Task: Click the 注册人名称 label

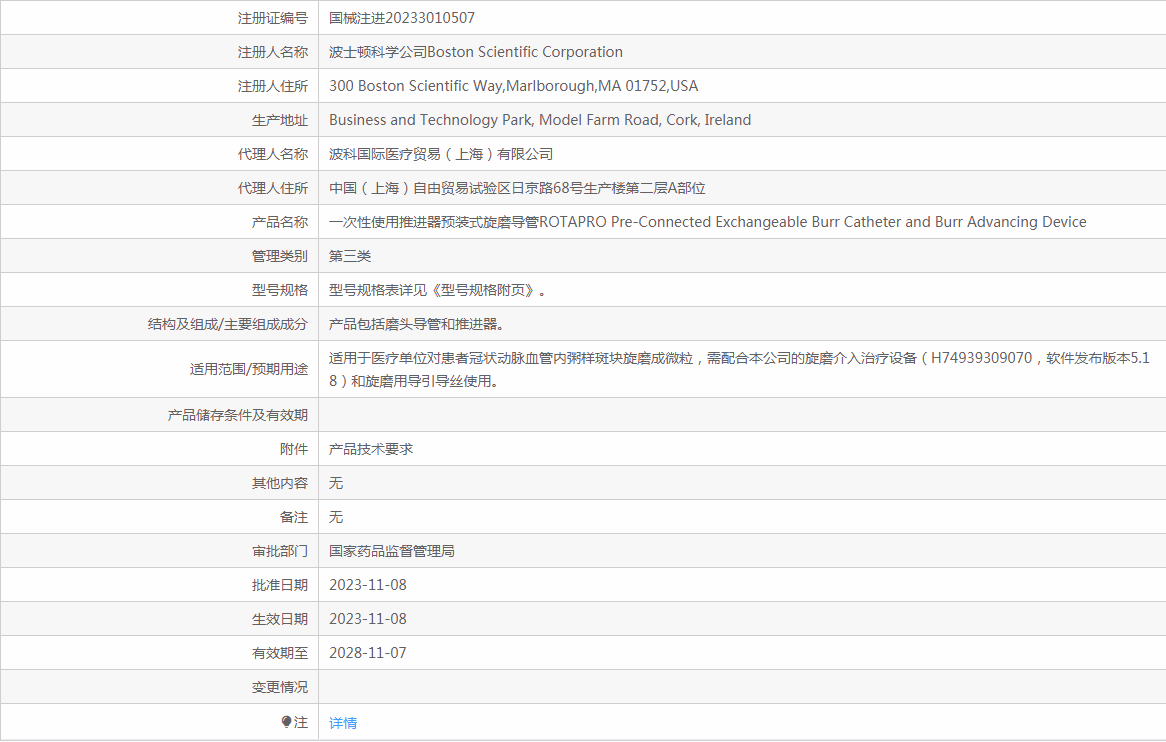Action: (272, 52)
